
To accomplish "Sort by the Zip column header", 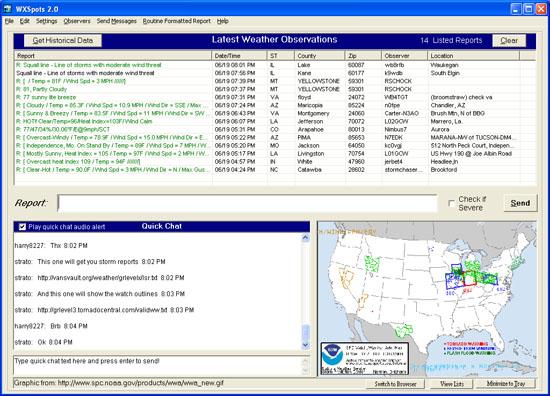I will click(x=363, y=56).
